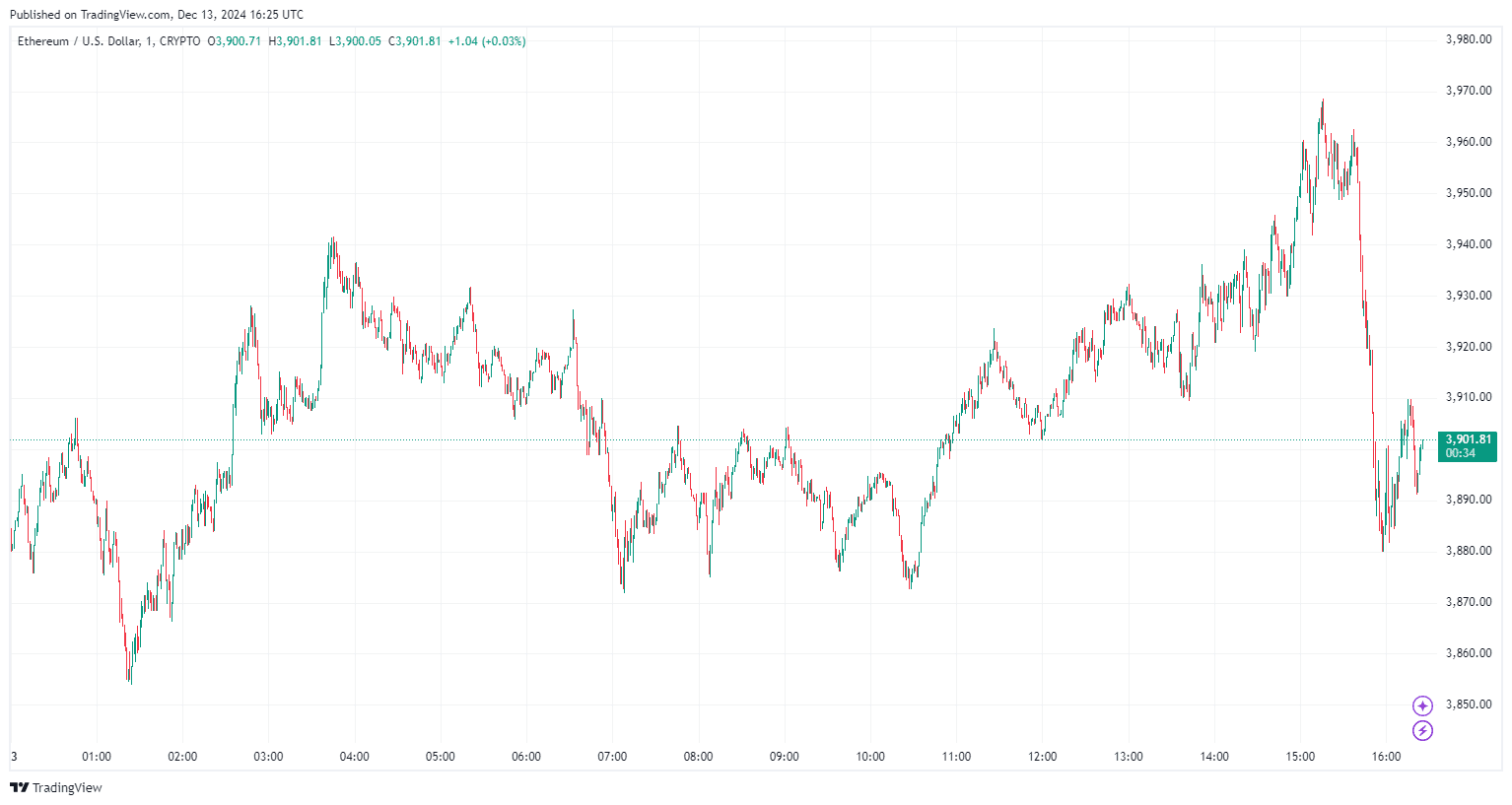Click the 07:00 time axis label
The image size is (1512, 805).
pyautogui.click(x=612, y=757)
